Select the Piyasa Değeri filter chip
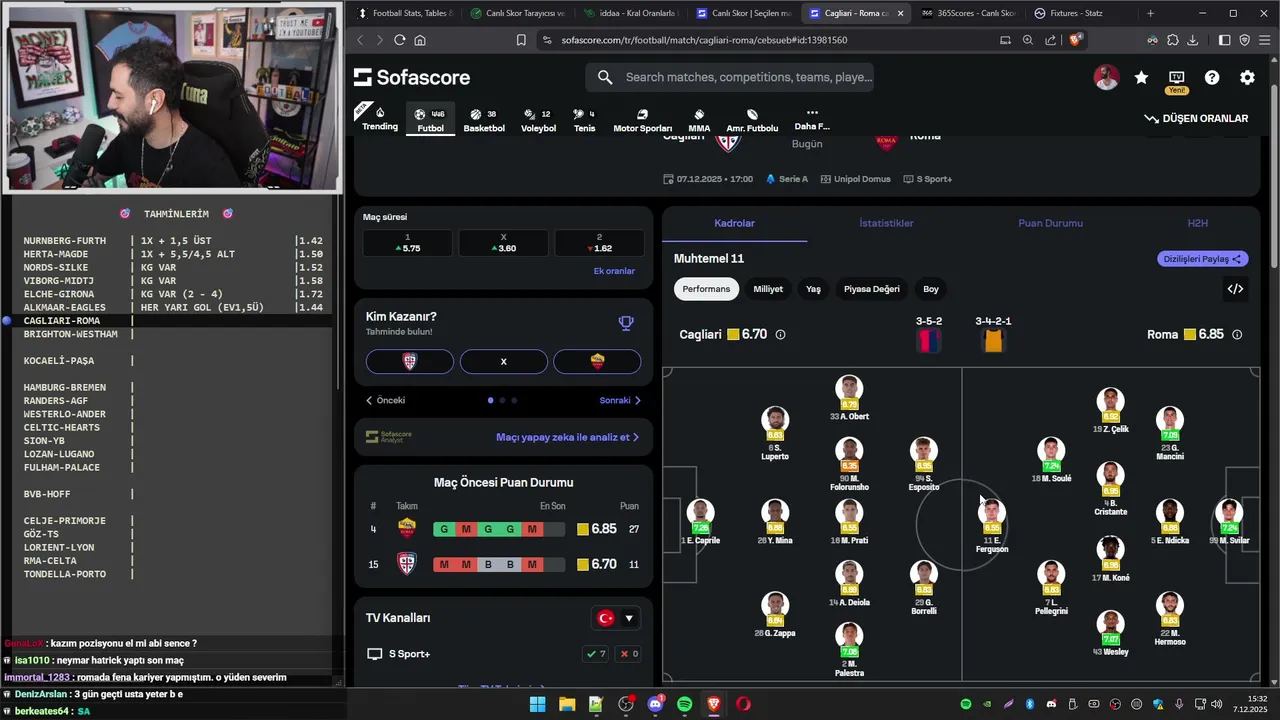Image resolution: width=1280 pixels, height=720 pixels. click(x=872, y=289)
